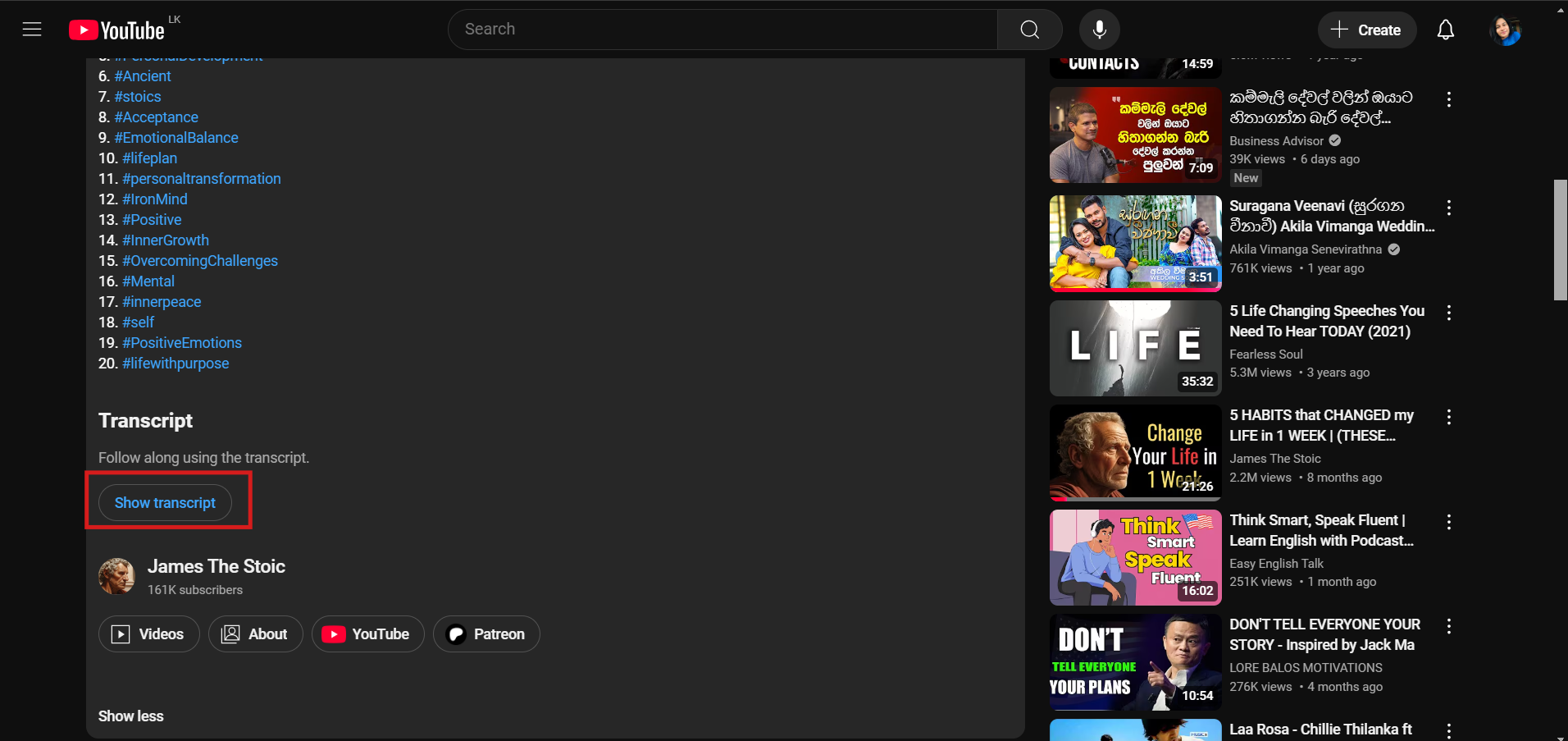1568x741 pixels.
Task: Open options menu for the Fearless Soul video
Action: pos(1449,313)
